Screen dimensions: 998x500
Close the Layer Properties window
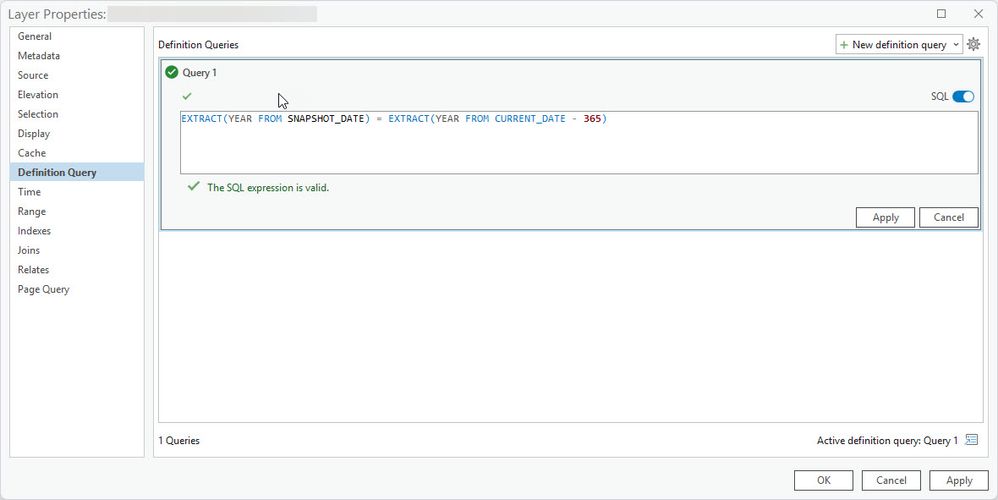[x=978, y=14]
